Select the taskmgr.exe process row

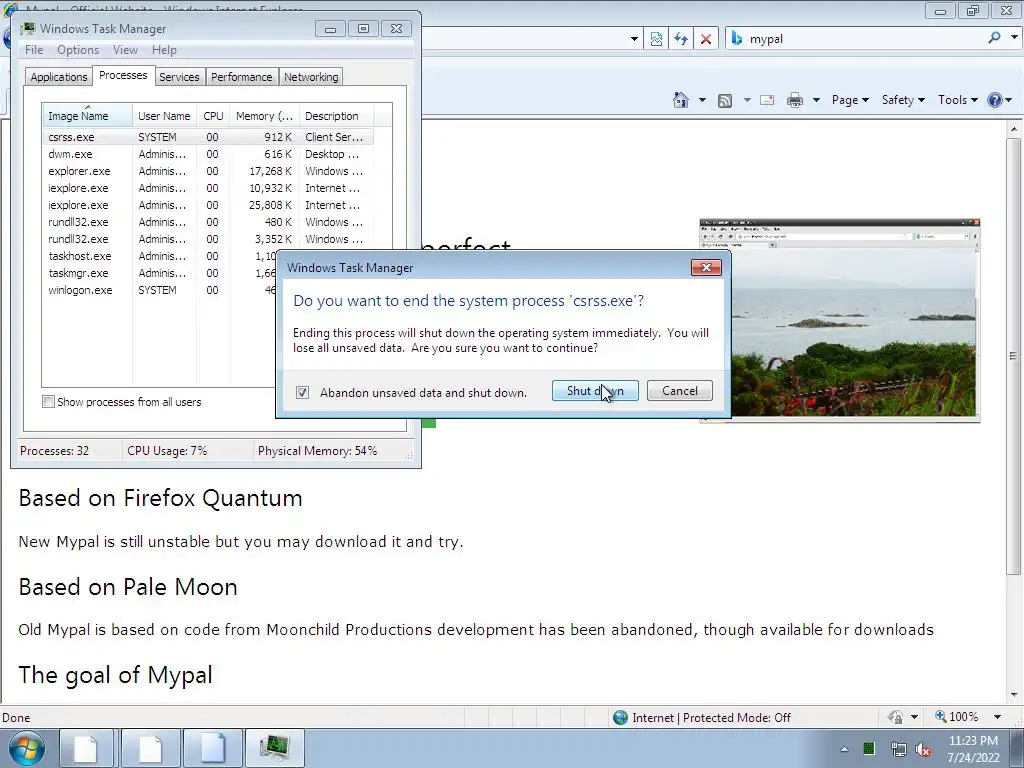coord(159,273)
